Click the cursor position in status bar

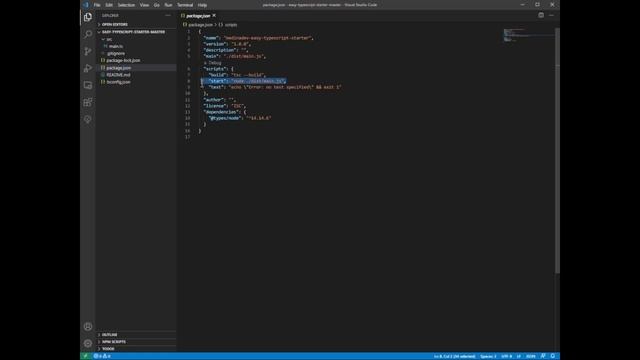tap(454, 356)
